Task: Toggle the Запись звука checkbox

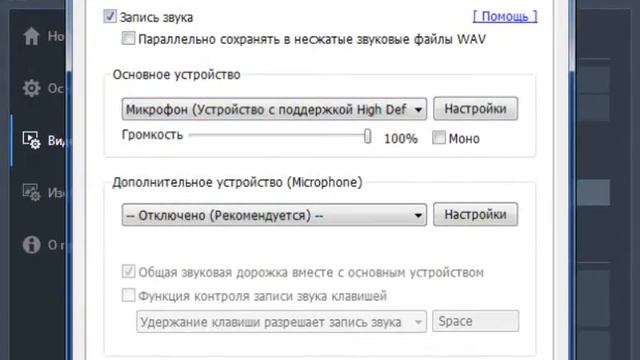Action: pos(110,16)
